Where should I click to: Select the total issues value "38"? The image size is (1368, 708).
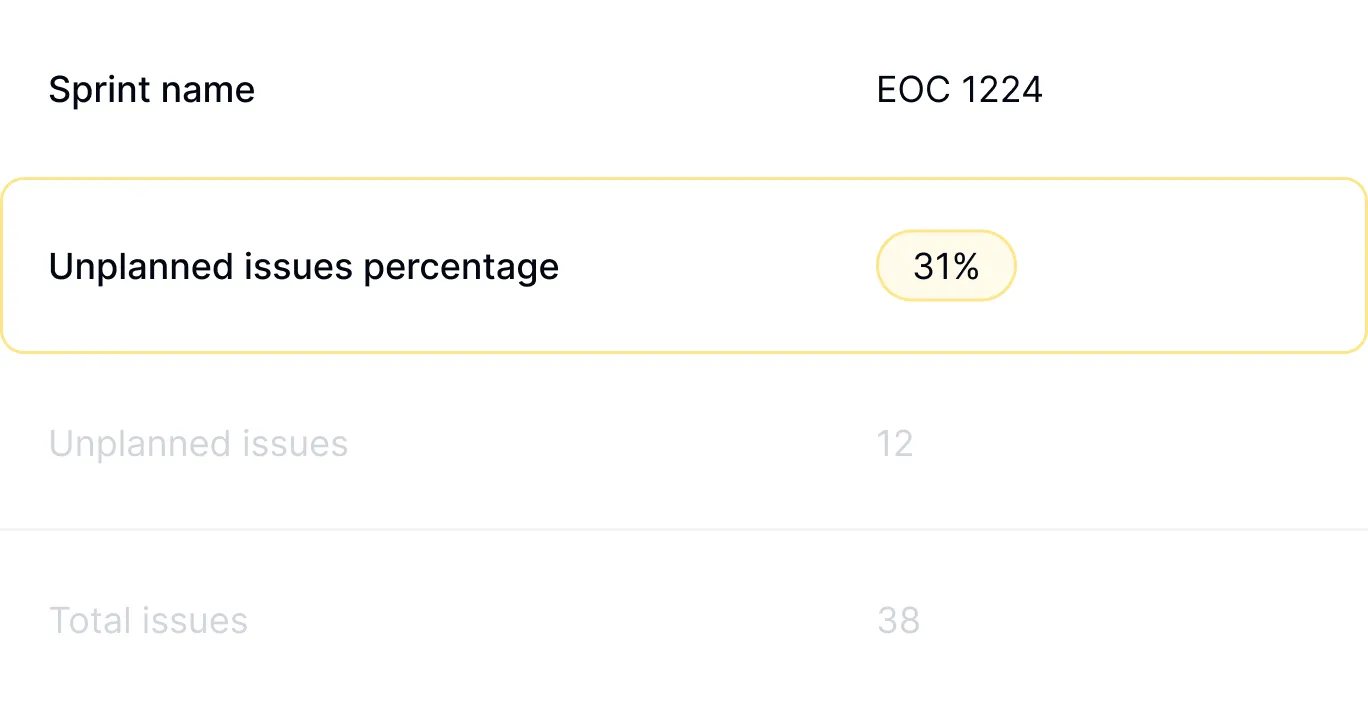898,621
